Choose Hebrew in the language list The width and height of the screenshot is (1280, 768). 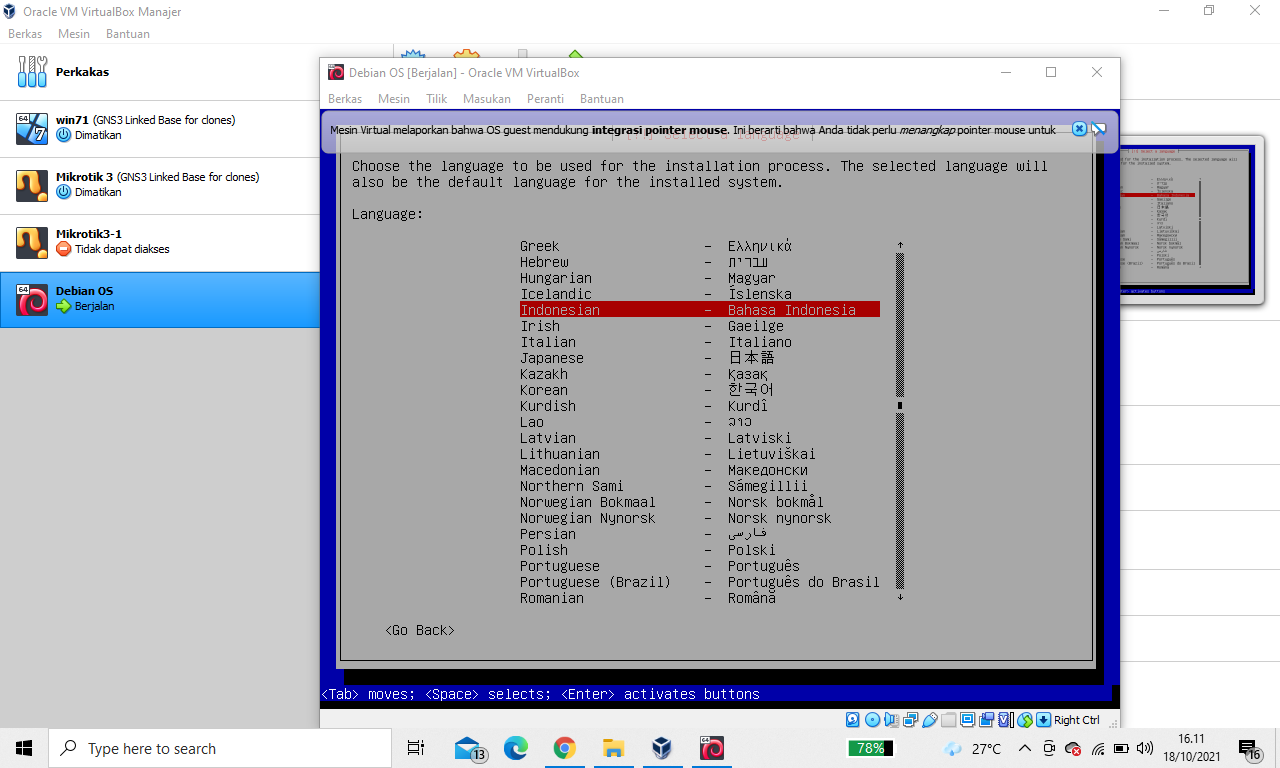coord(699,262)
